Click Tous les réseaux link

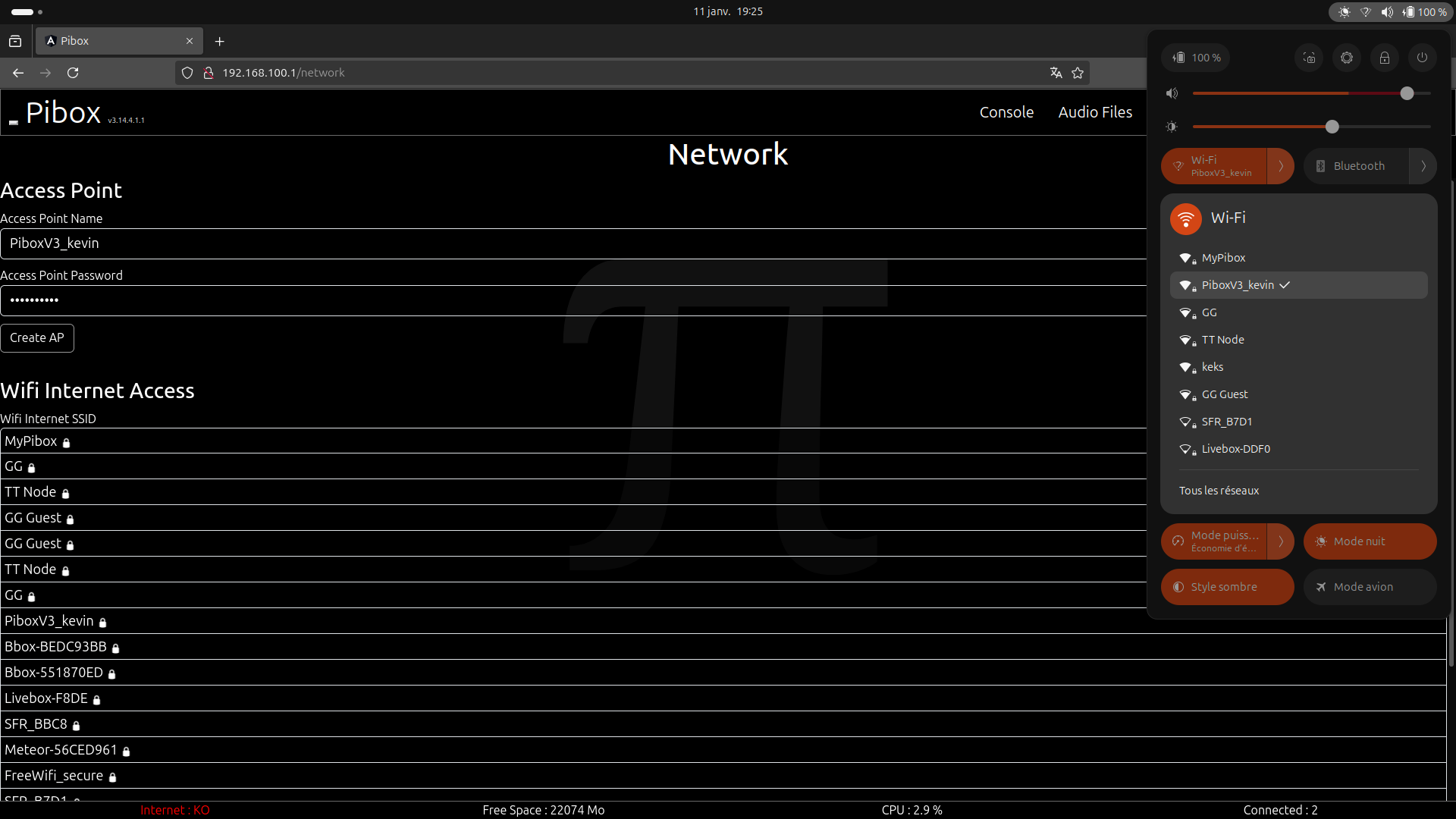pos(1219,491)
